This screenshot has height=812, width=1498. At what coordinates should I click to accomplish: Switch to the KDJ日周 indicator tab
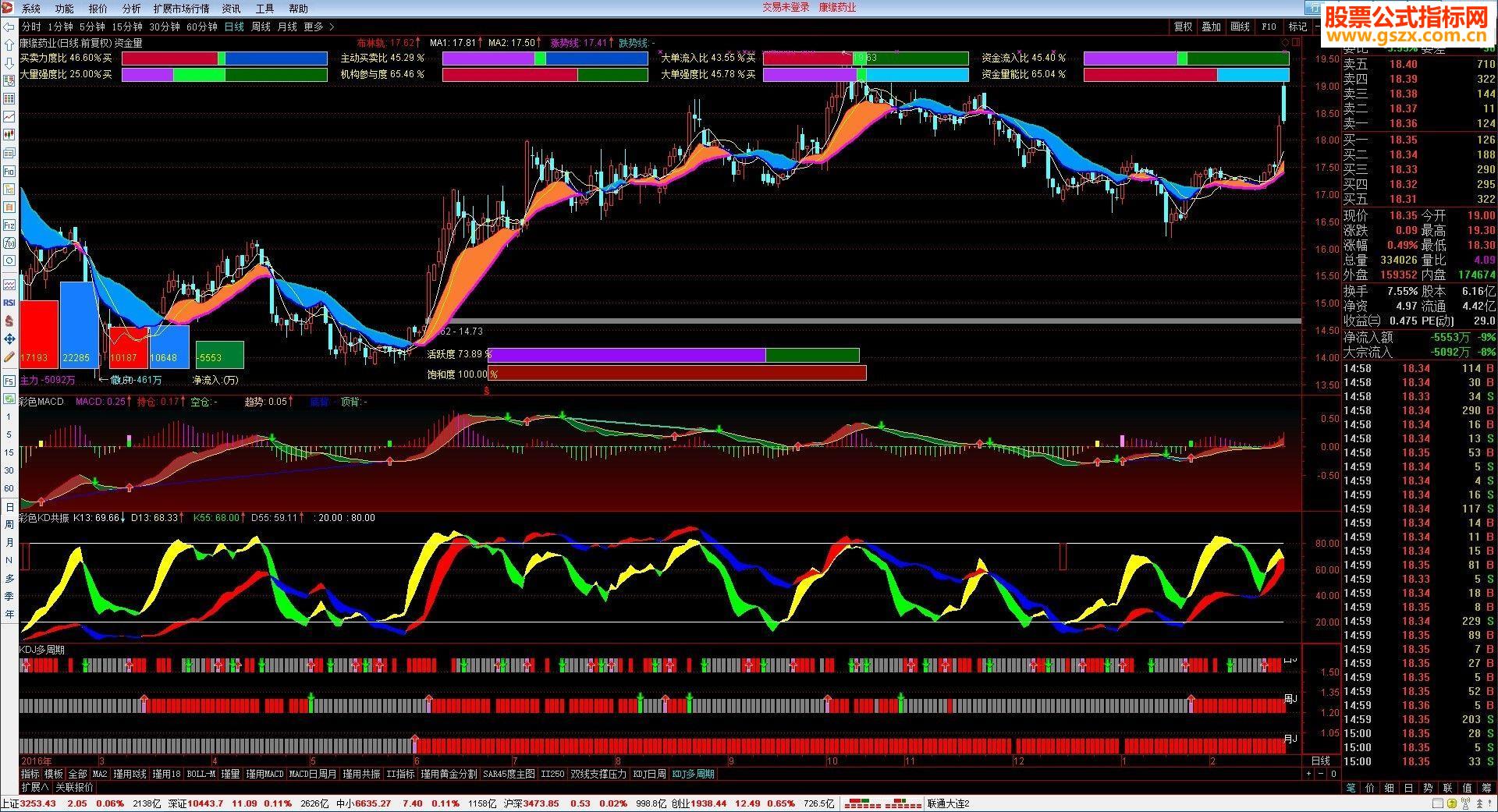click(x=649, y=774)
